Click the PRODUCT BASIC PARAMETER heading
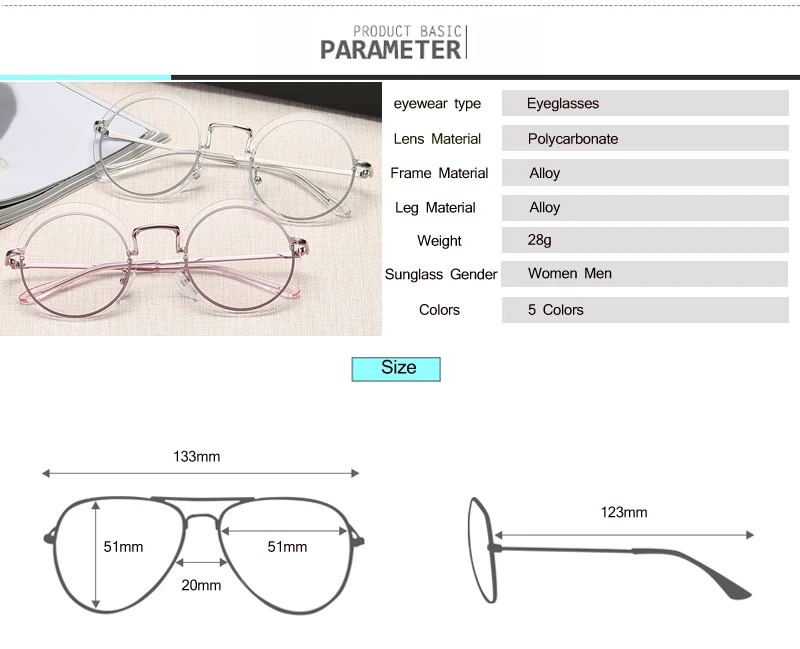 click(x=392, y=42)
